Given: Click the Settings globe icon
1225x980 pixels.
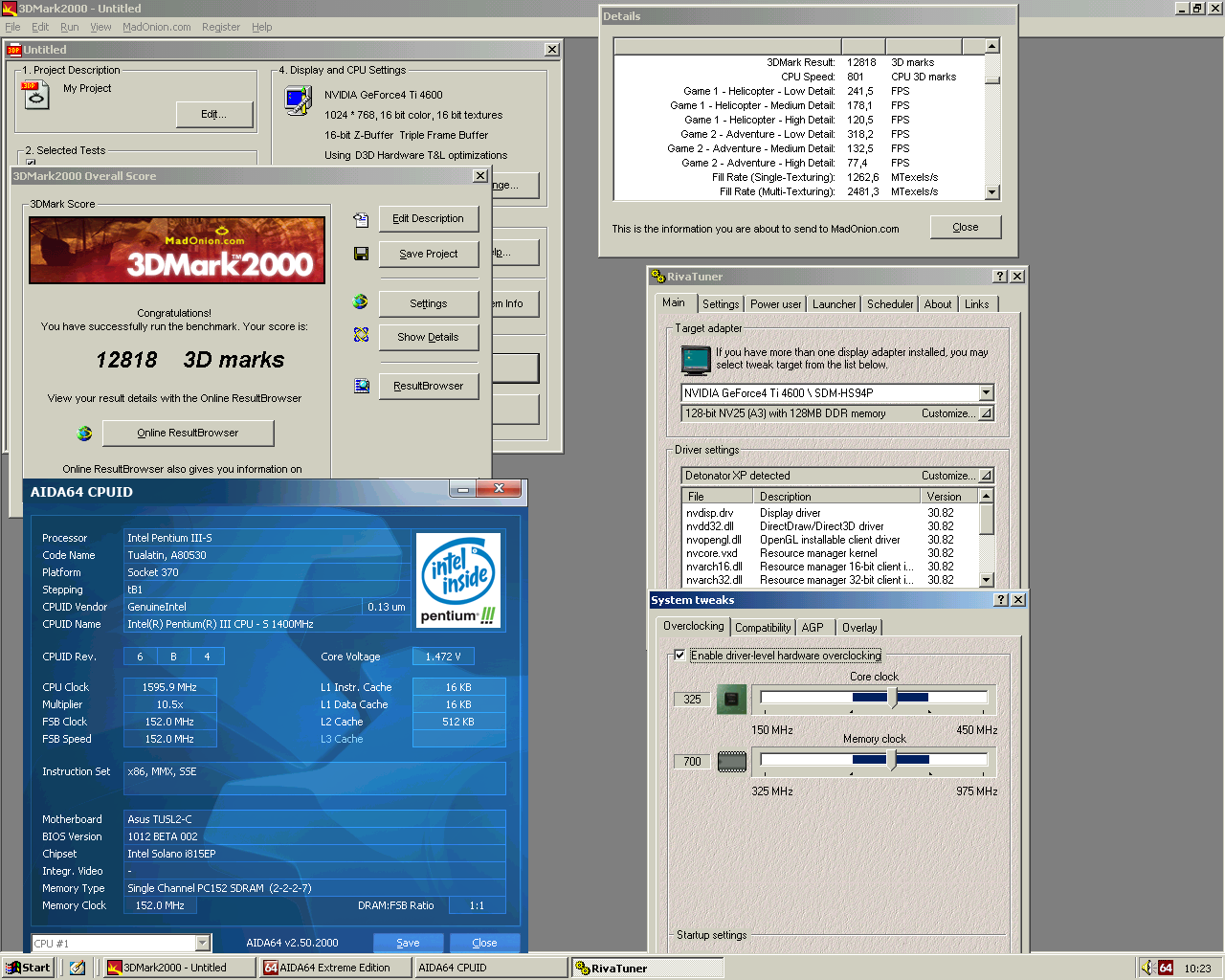Looking at the screenshot, I should tap(360, 301).
